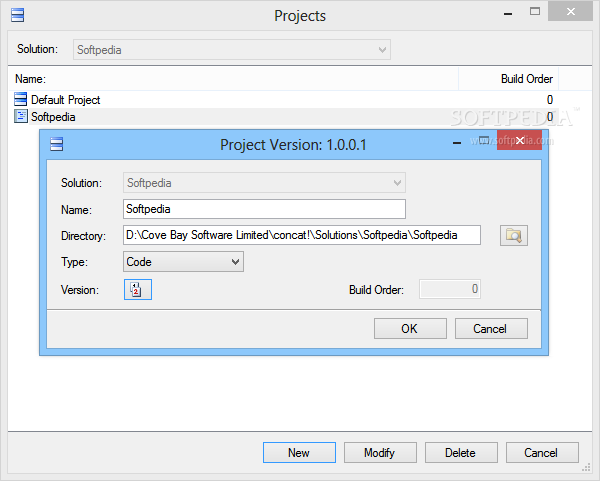Click into the Name text field
600x481 pixels.
click(x=264, y=209)
